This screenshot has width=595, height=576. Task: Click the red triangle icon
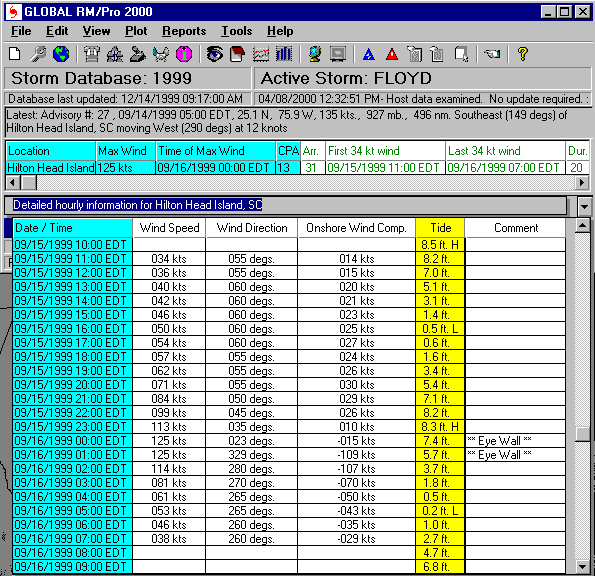click(x=392, y=55)
